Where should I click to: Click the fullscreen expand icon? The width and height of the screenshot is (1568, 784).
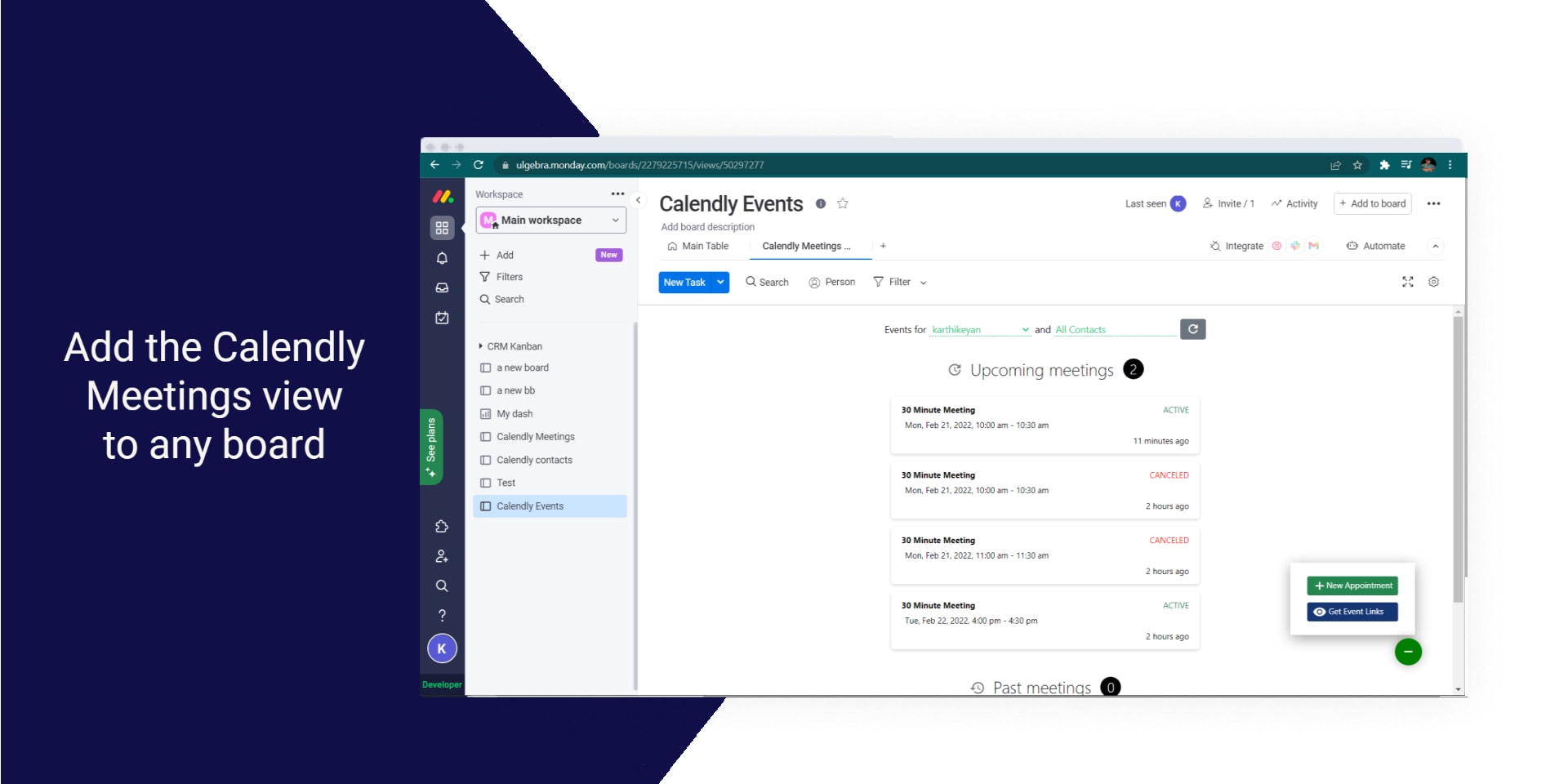[x=1408, y=282]
